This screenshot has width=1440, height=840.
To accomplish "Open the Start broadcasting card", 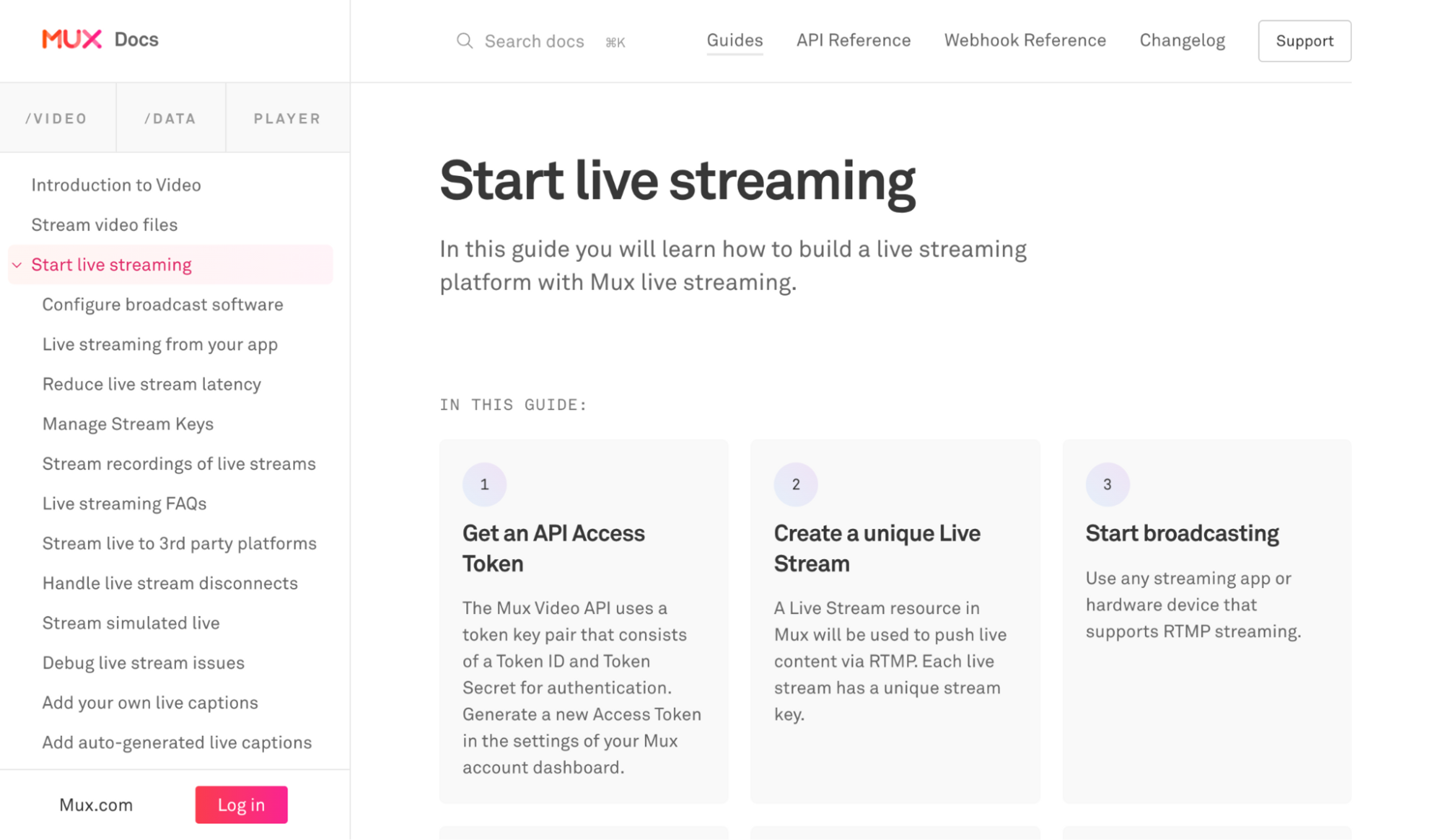I will (1207, 622).
